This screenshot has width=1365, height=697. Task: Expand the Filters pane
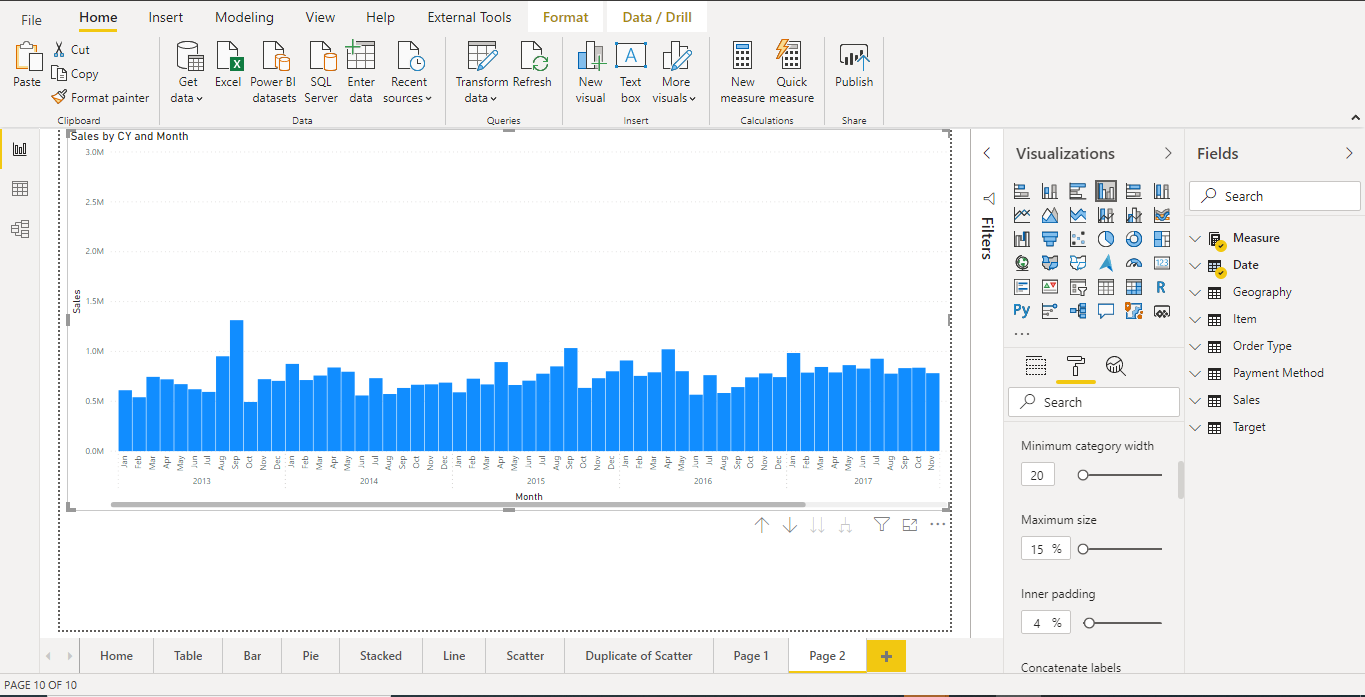pos(987,153)
